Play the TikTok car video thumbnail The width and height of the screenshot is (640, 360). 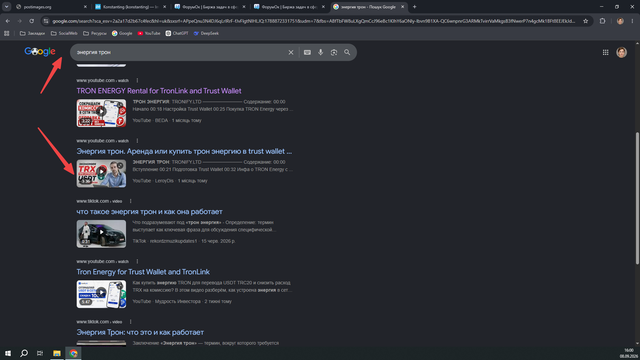point(101,234)
